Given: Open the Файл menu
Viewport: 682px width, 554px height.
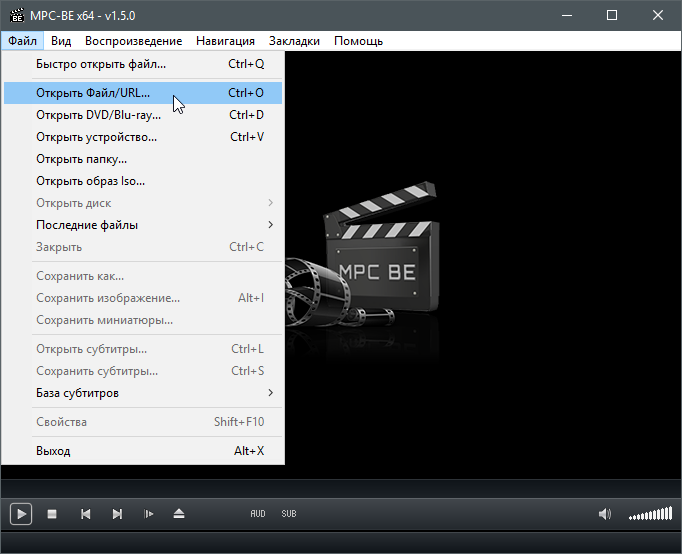Looking at the screenshot, I should point(22,41).
